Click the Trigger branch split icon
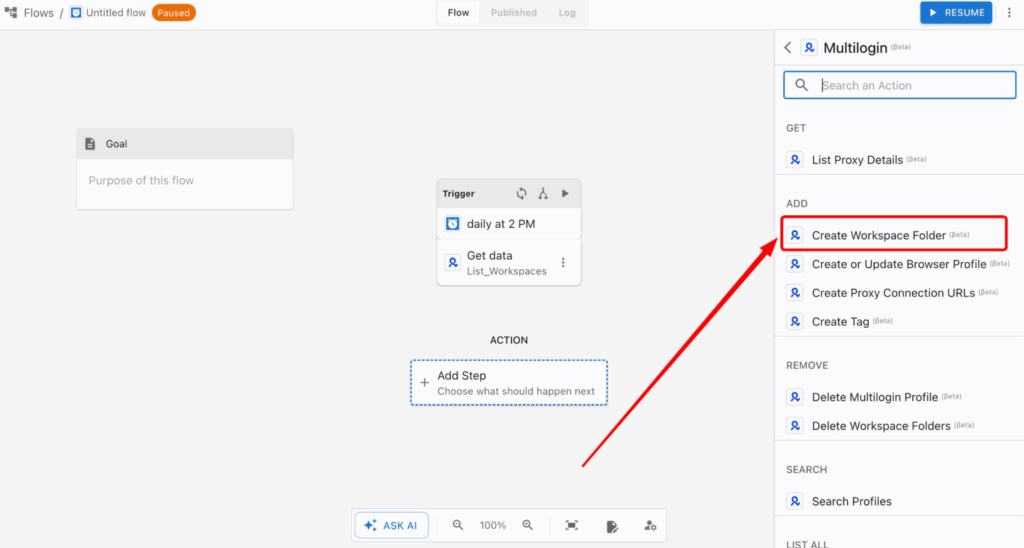Image resolution: width=1024 pixels, height=548 pixels. point(543,193)
